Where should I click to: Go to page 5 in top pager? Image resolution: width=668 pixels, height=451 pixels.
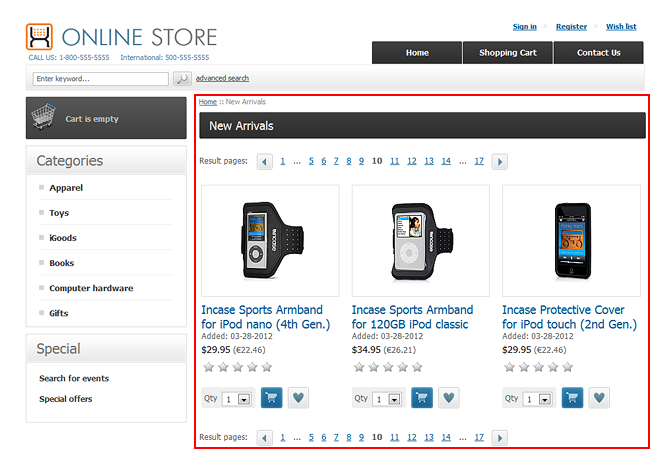coord(311,161)
